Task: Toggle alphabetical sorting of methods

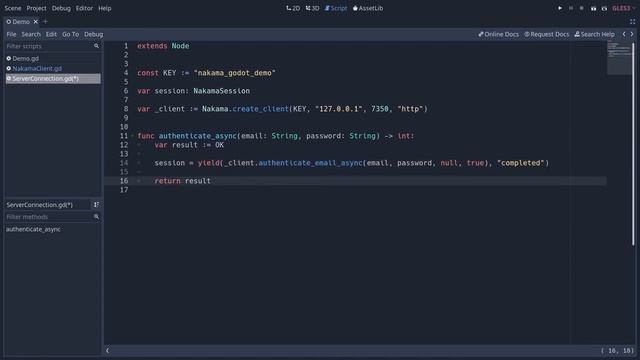Action: 96,204
